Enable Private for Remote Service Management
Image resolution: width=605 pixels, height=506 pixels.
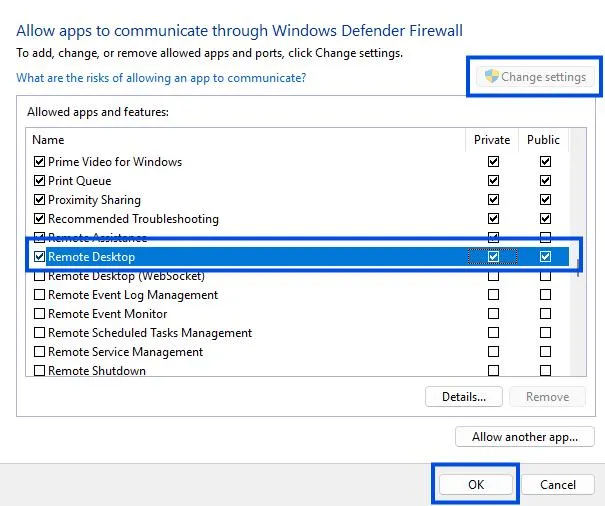pyautogui.click(x=493, y=352)
